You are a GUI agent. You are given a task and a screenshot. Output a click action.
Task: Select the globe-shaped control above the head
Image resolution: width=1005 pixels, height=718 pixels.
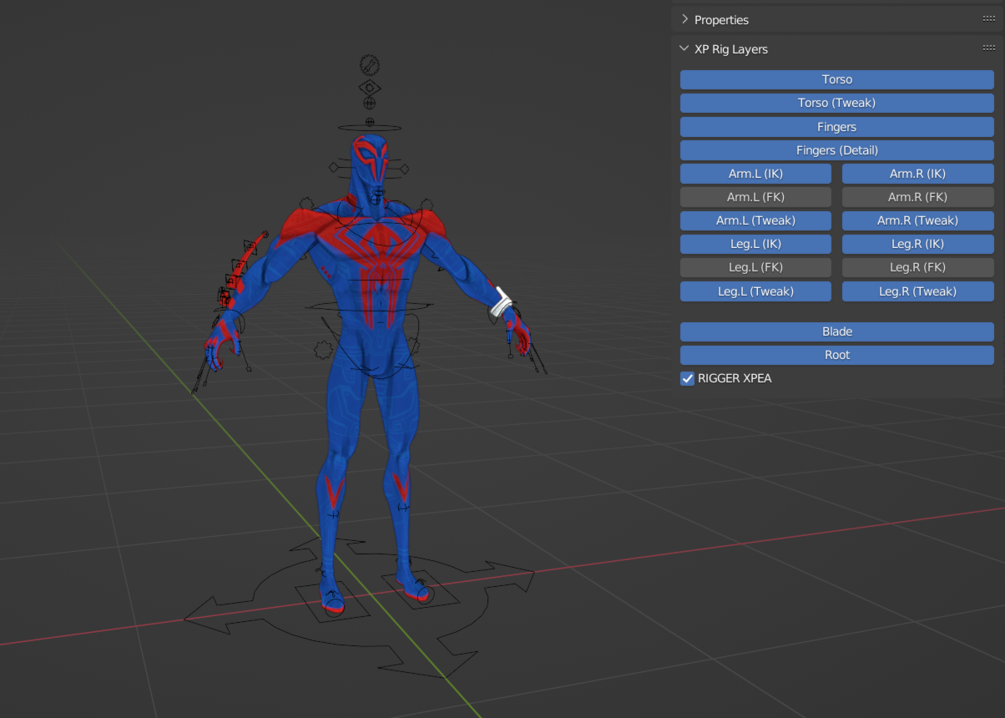(369, 103)
